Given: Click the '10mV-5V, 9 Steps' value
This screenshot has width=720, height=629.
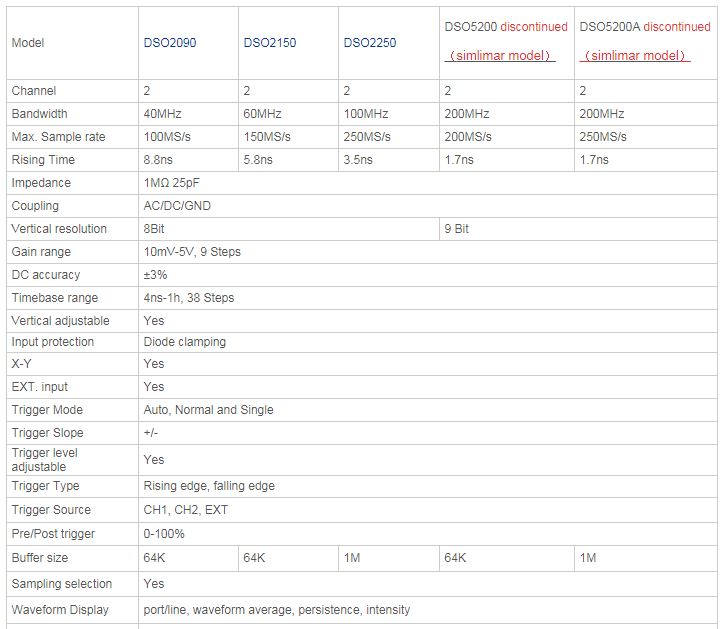Looking at the screenshot, I should tap(192, 252).
